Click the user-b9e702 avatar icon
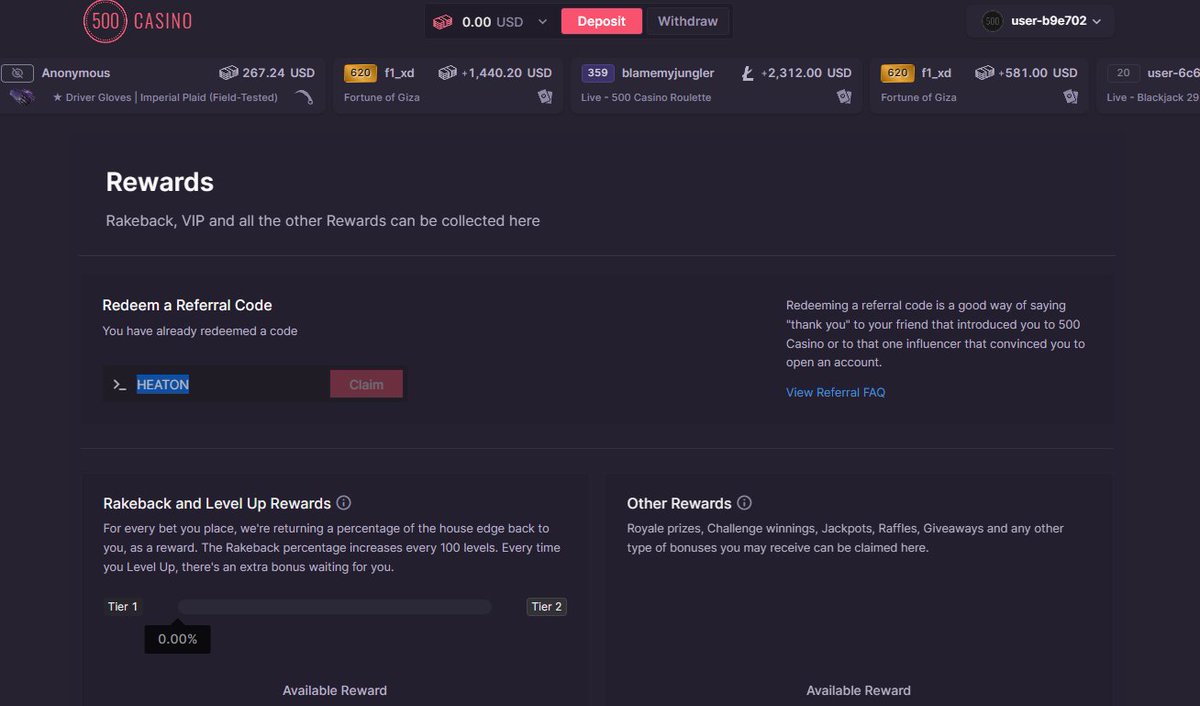 (992, 21)
